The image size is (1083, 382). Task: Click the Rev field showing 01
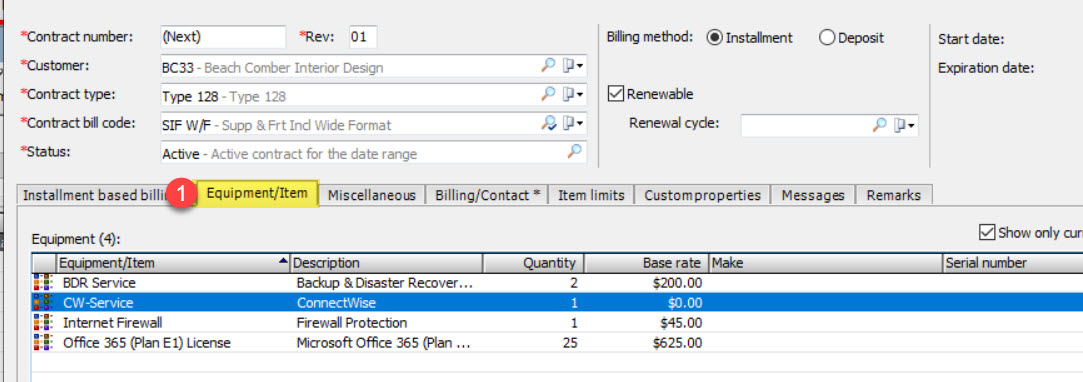click(363, 37)
